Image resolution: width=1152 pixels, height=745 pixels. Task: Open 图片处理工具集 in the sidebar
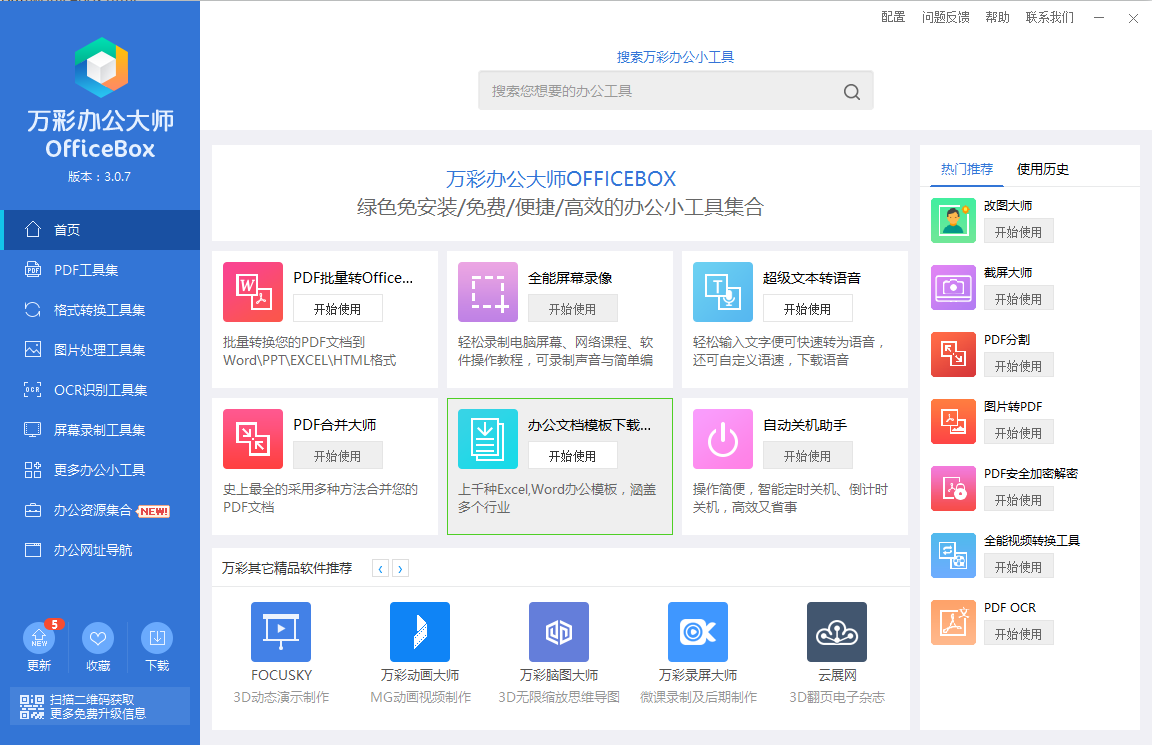(100, 350)
